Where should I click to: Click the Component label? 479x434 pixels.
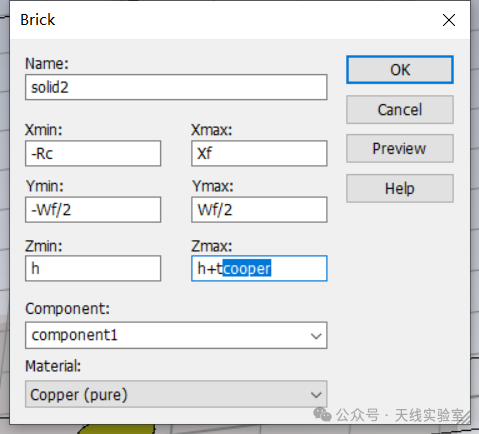click(x=67, y=309)
